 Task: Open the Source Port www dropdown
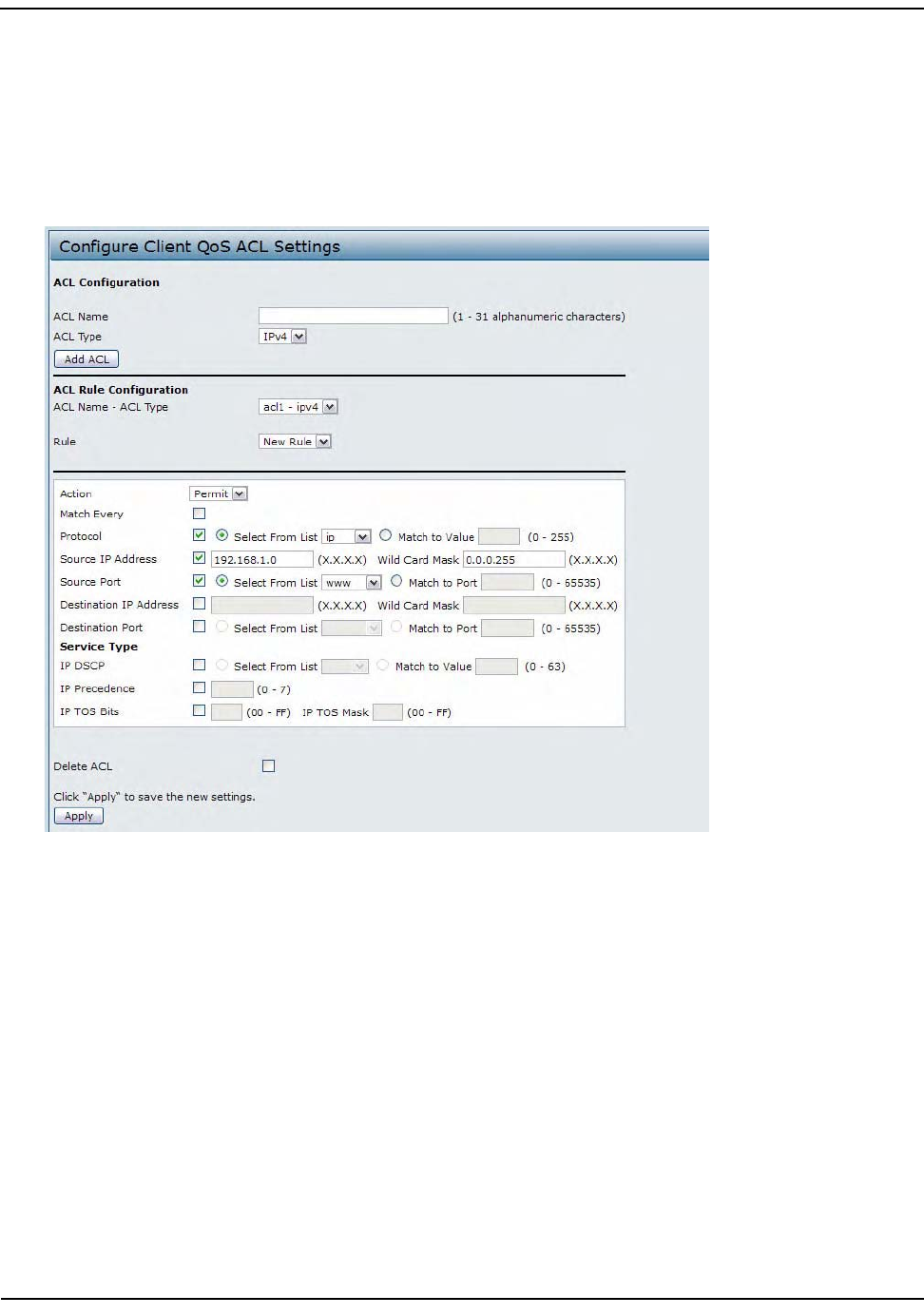point(352,583)
